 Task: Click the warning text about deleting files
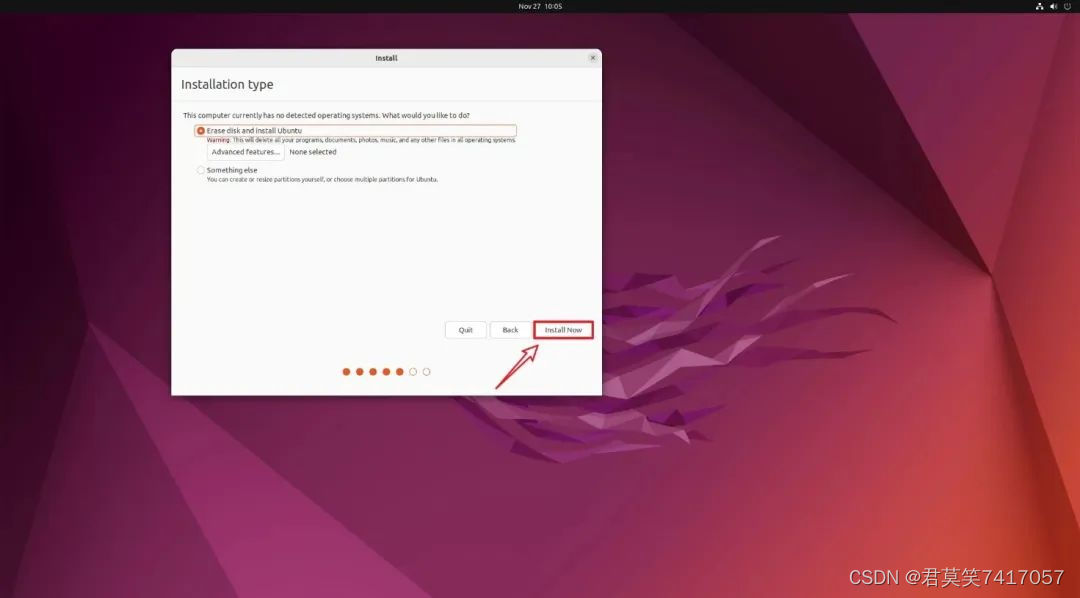pos(361,140)
